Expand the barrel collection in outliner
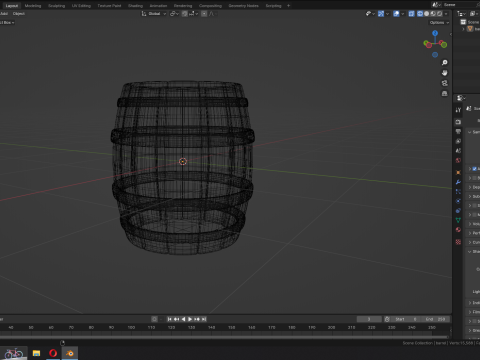 coord(463,29)
